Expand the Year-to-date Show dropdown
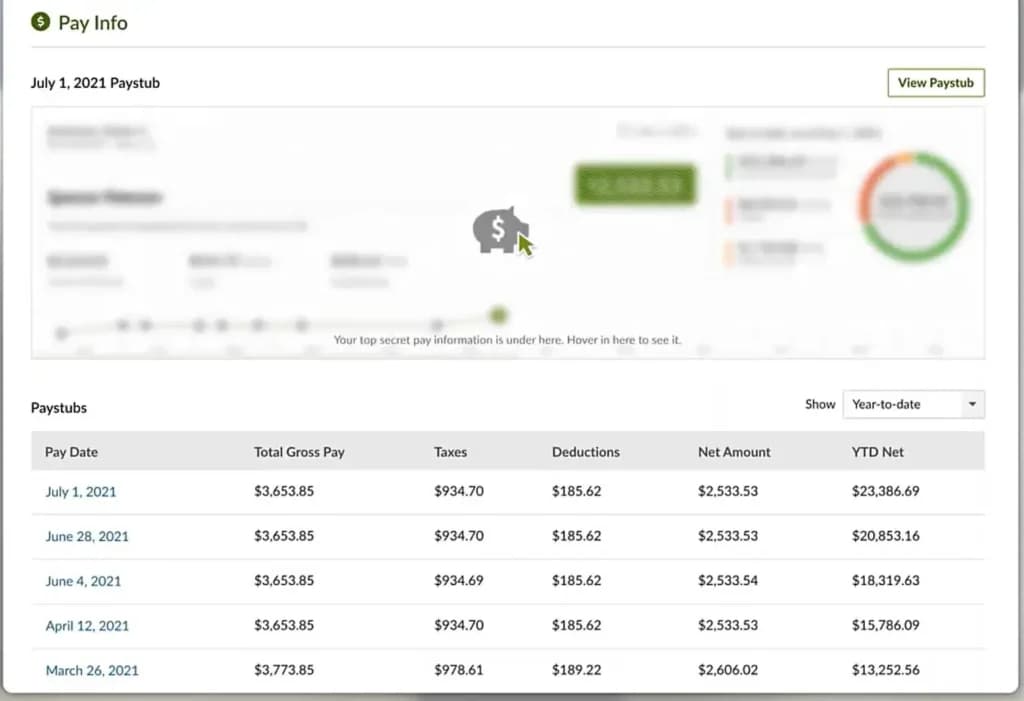 click(914, 404)
